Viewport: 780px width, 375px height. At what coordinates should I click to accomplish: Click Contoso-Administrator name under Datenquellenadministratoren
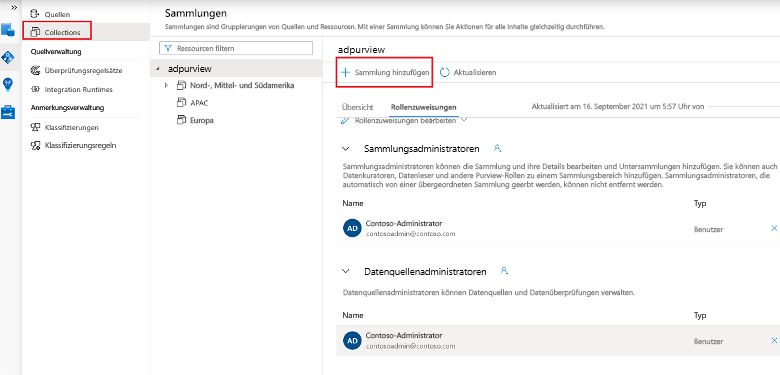(403, 335)
